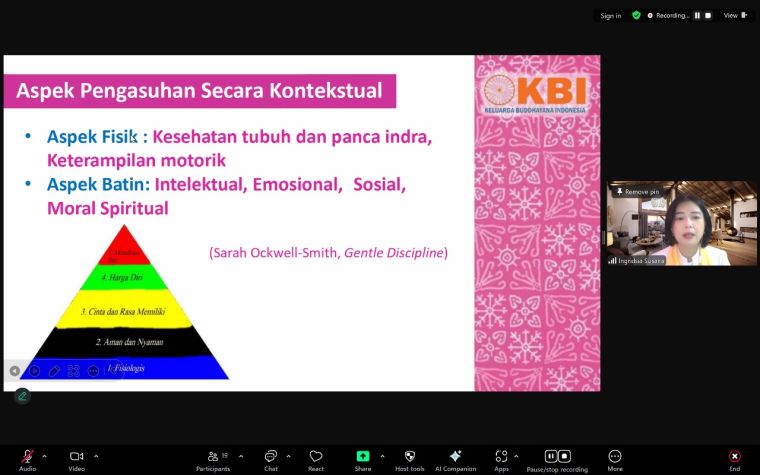
Task: Click Remove pin on speaker video
Action: point(638,191)
